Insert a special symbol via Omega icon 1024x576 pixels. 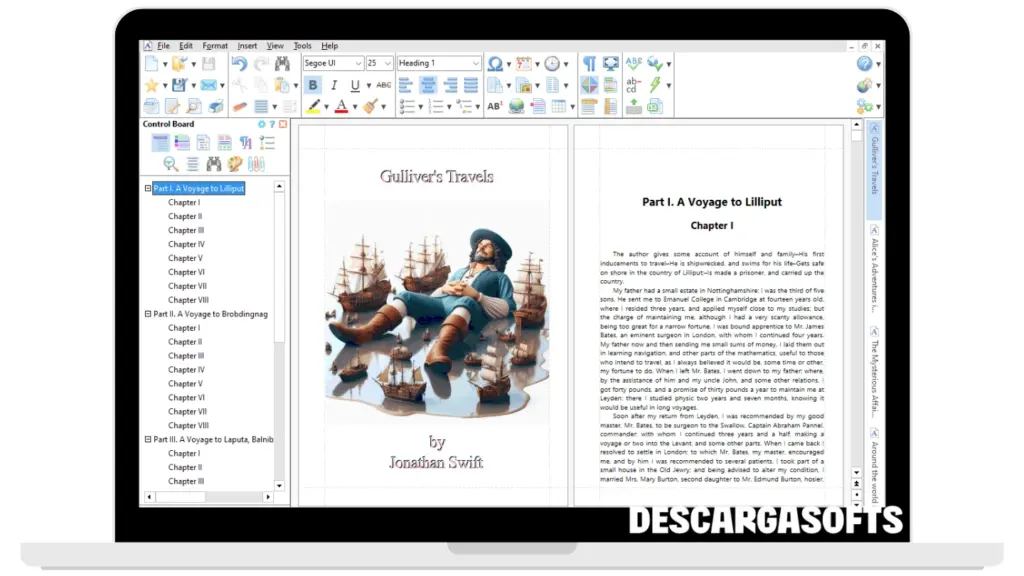pos(494,63)
